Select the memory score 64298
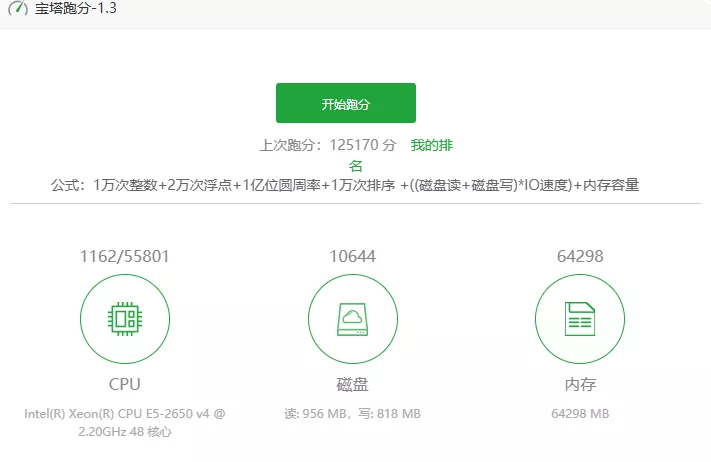The width and height of the screenshot is (711, 462). tap(580, 256)
